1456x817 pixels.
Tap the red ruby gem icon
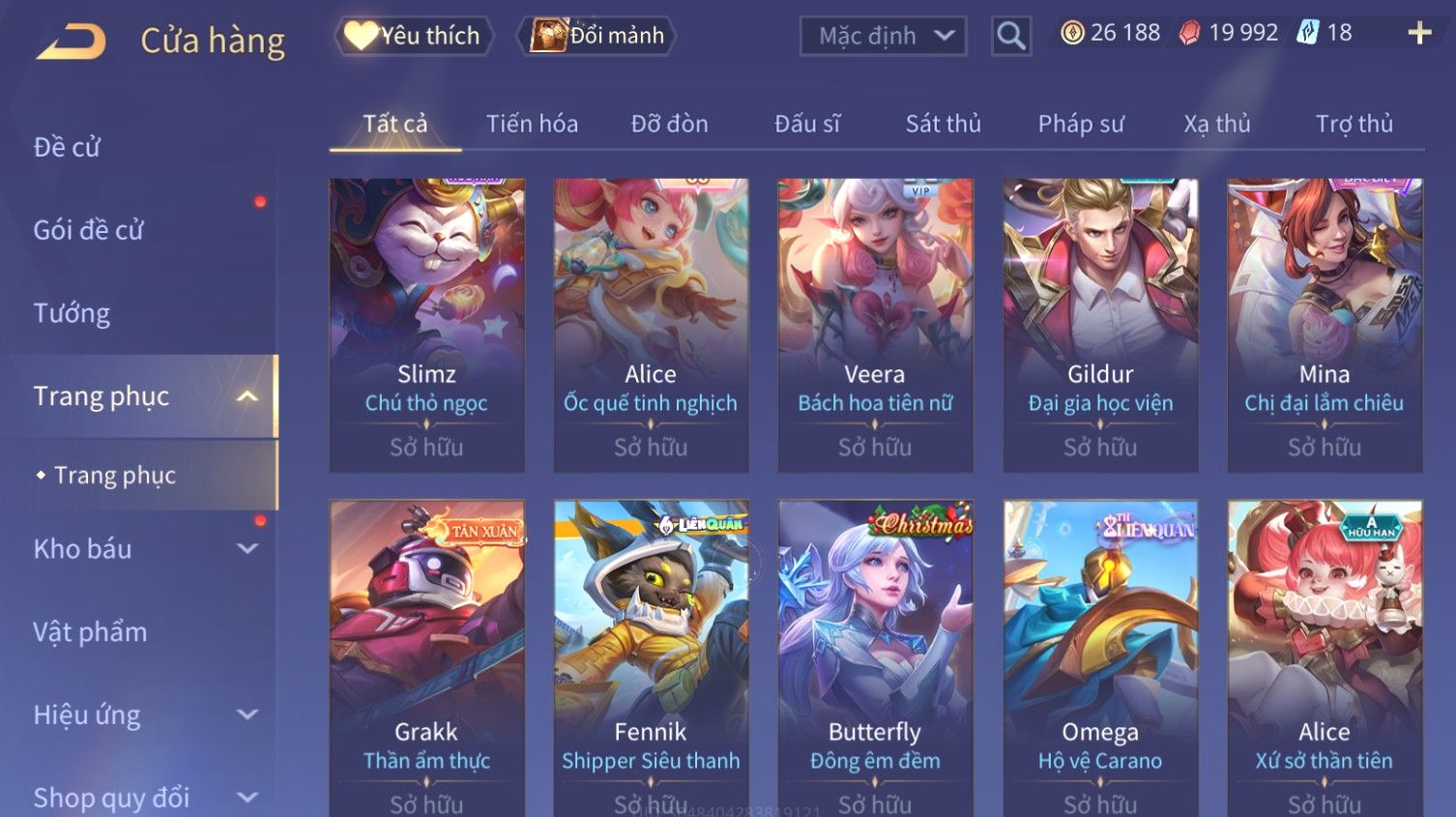tap(1189, 34)
